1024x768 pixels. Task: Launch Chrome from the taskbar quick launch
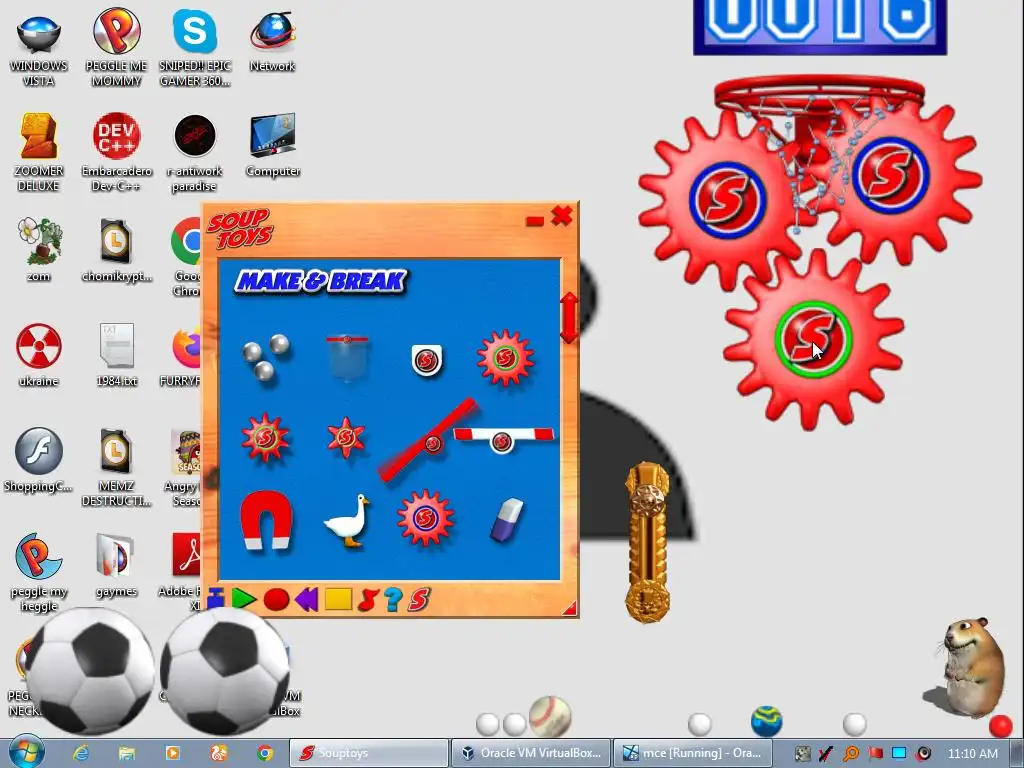tap(264, 753)
